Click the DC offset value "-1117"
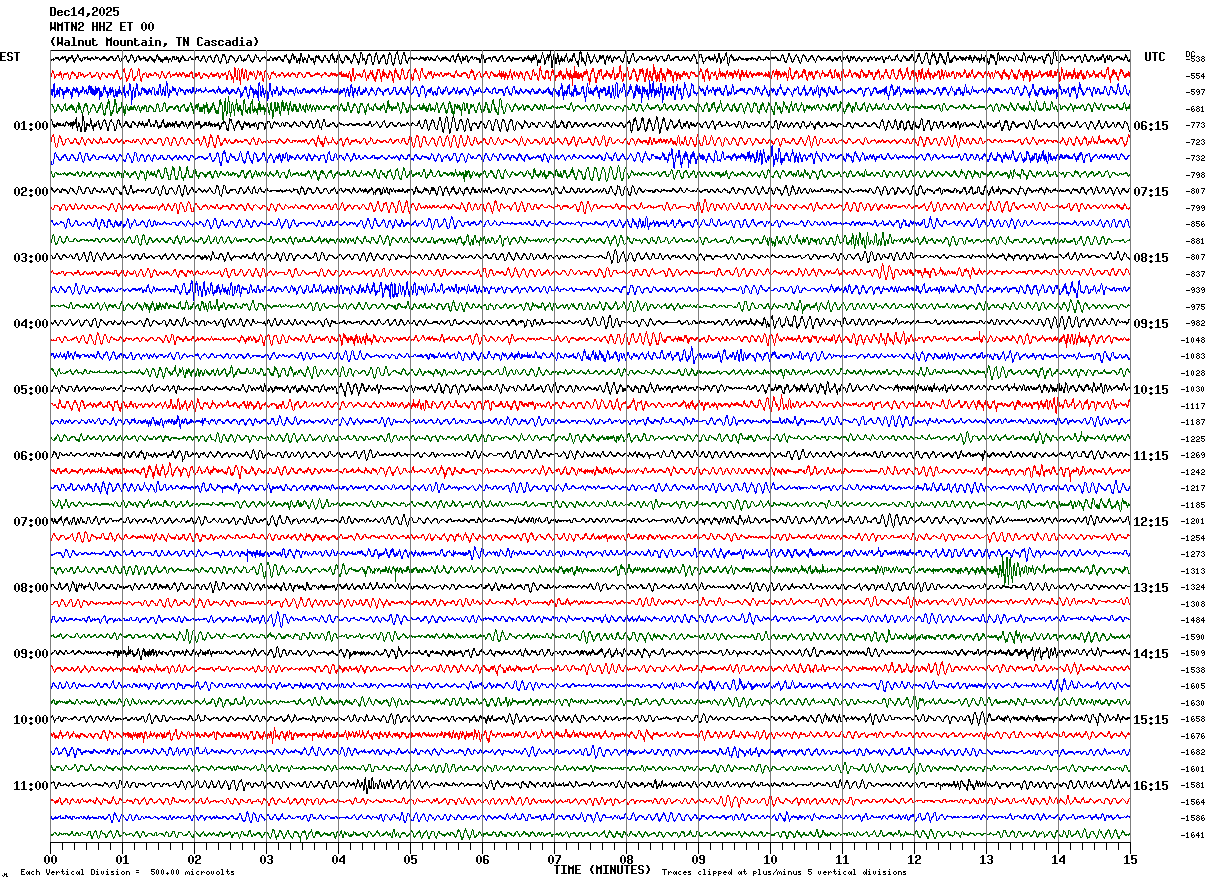Screen dimensions: 1210x886 1195,406
